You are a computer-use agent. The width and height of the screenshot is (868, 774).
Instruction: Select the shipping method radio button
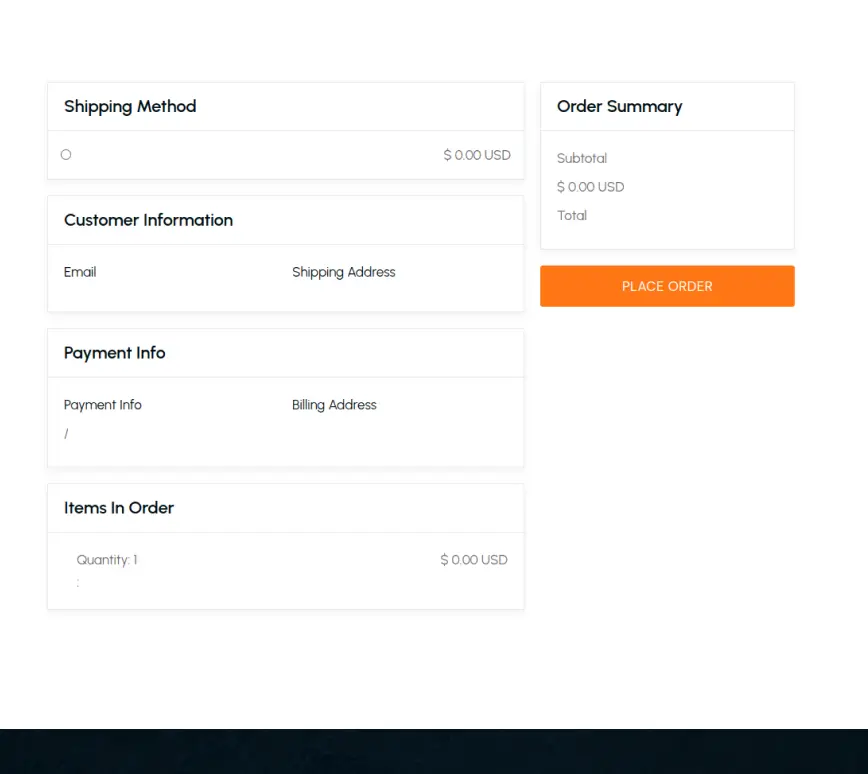[65, 154]
